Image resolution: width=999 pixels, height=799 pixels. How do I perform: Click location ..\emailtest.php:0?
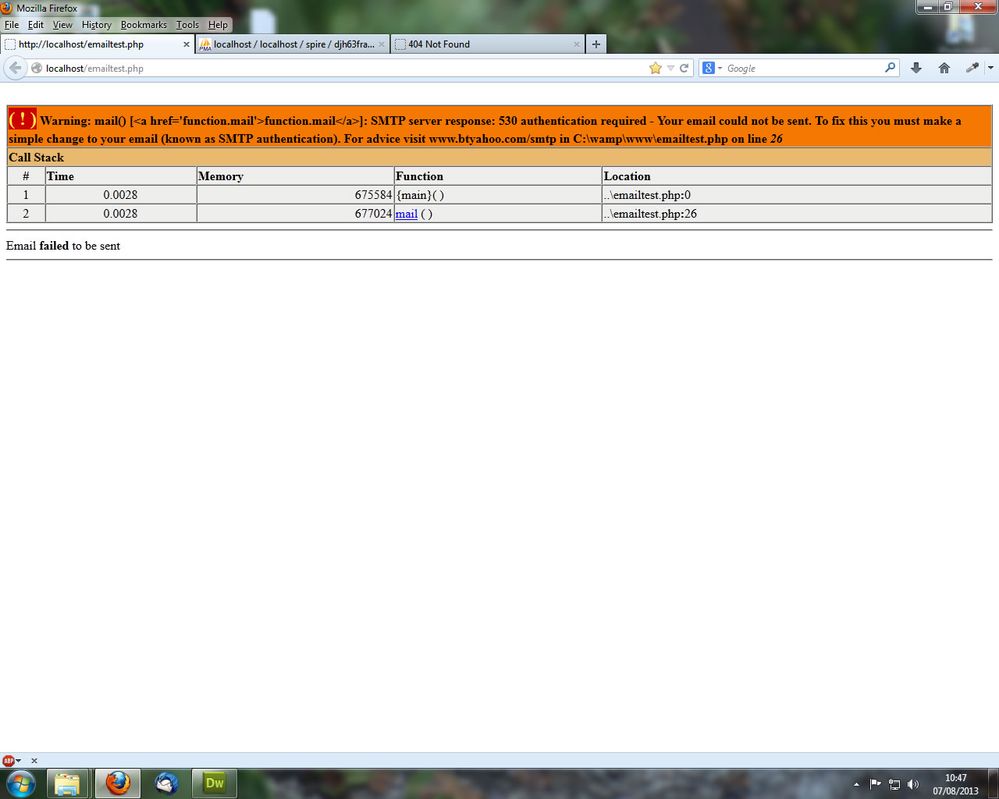coord(647,195)
